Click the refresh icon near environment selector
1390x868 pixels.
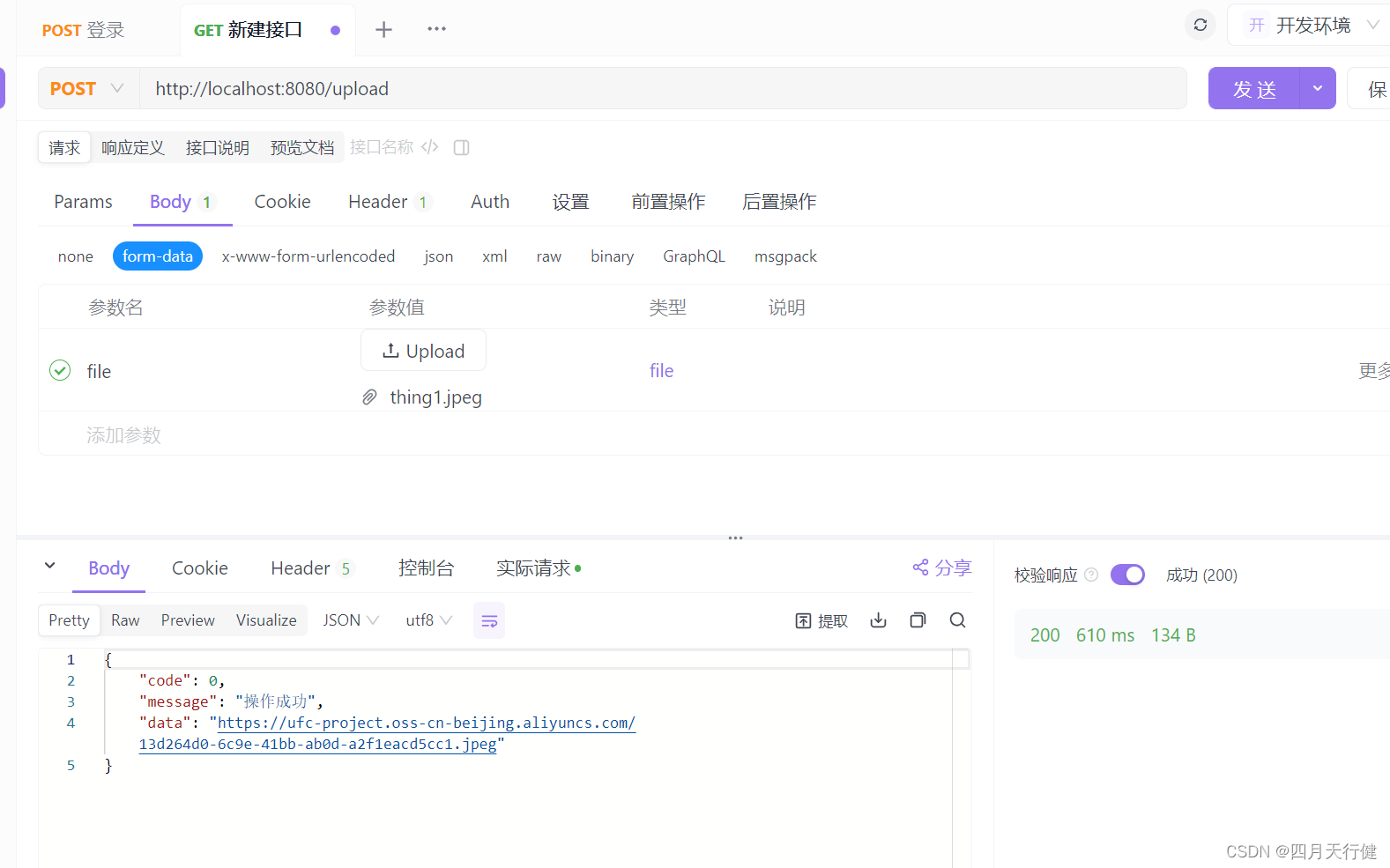point(1200,26)
